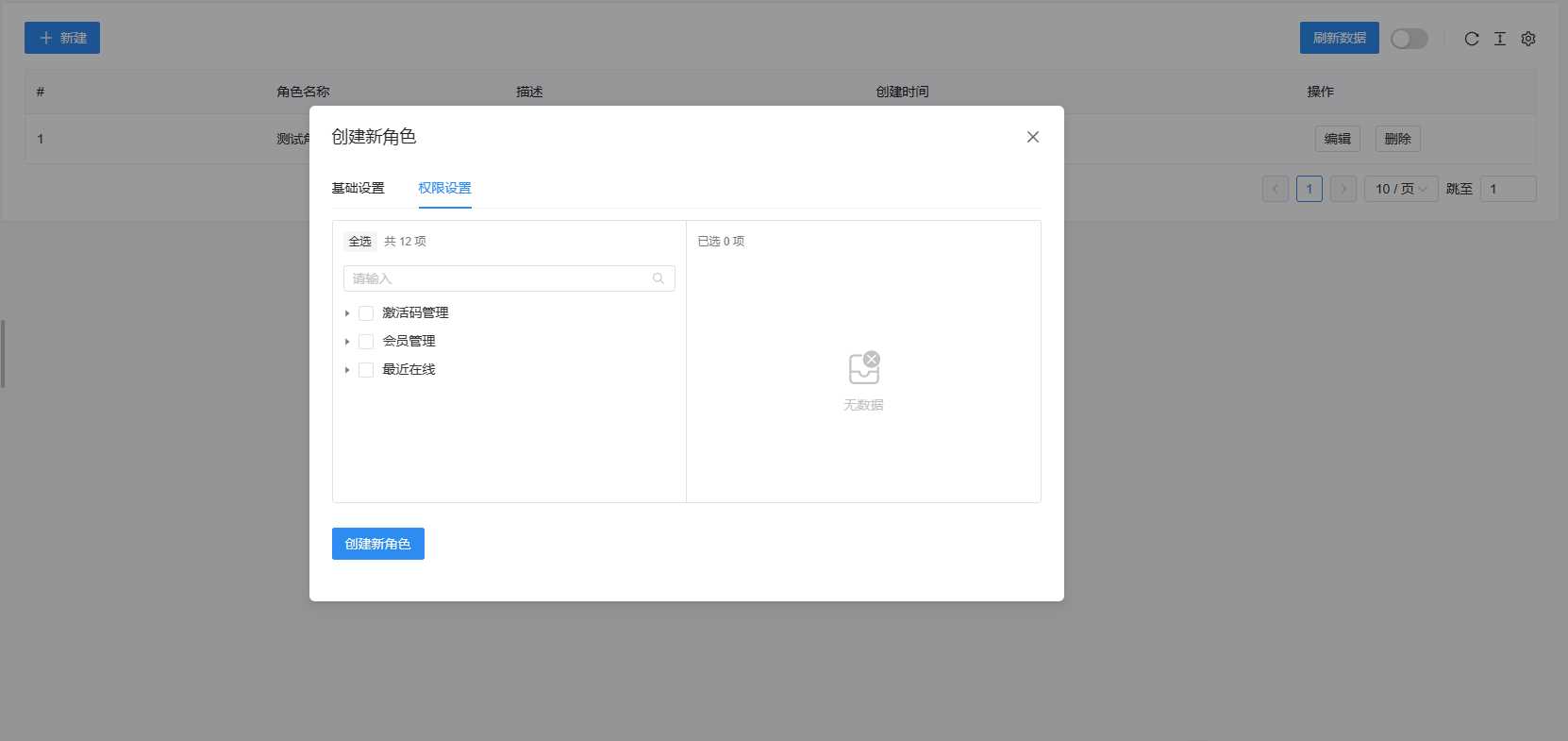
Task: Click the plus icon on 新建 button
Action: [45, 38]
